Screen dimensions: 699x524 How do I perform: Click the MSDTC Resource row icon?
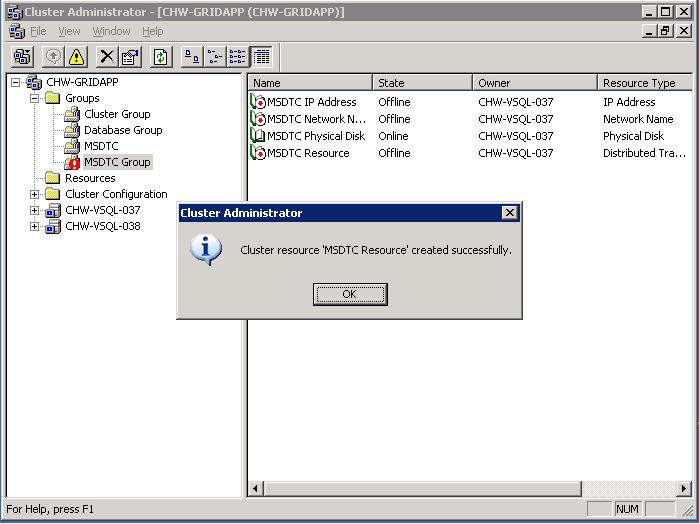[x=258, y=153]
